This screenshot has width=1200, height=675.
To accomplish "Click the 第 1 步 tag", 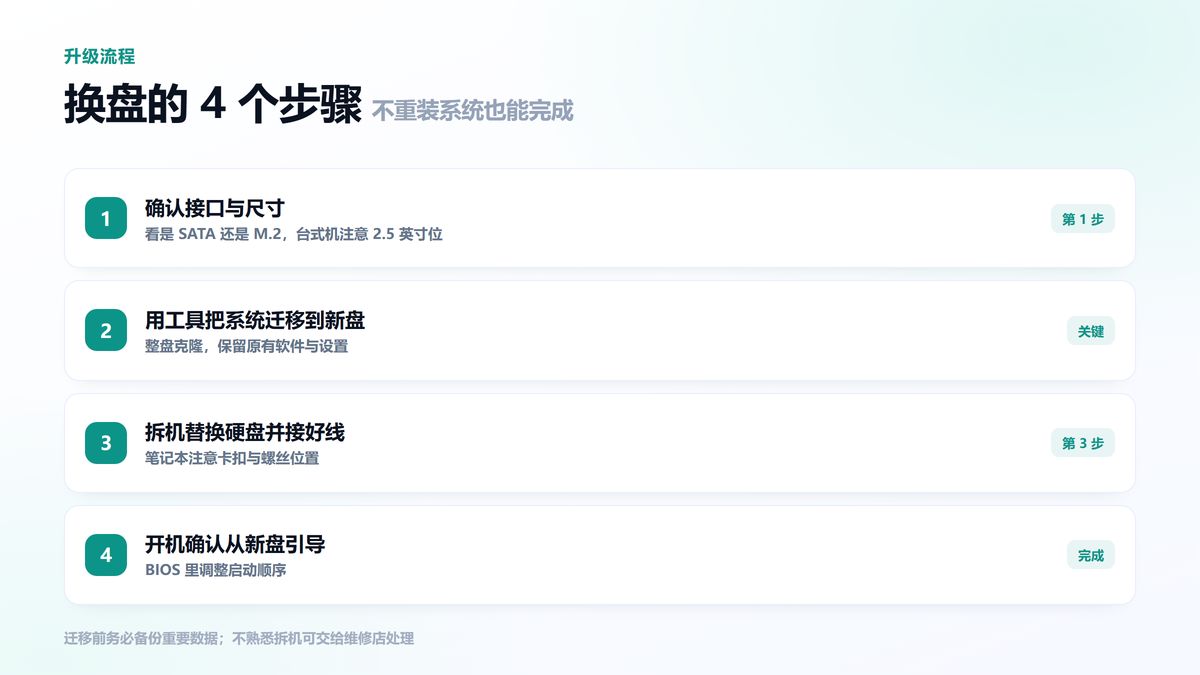I will [1083, 219].
